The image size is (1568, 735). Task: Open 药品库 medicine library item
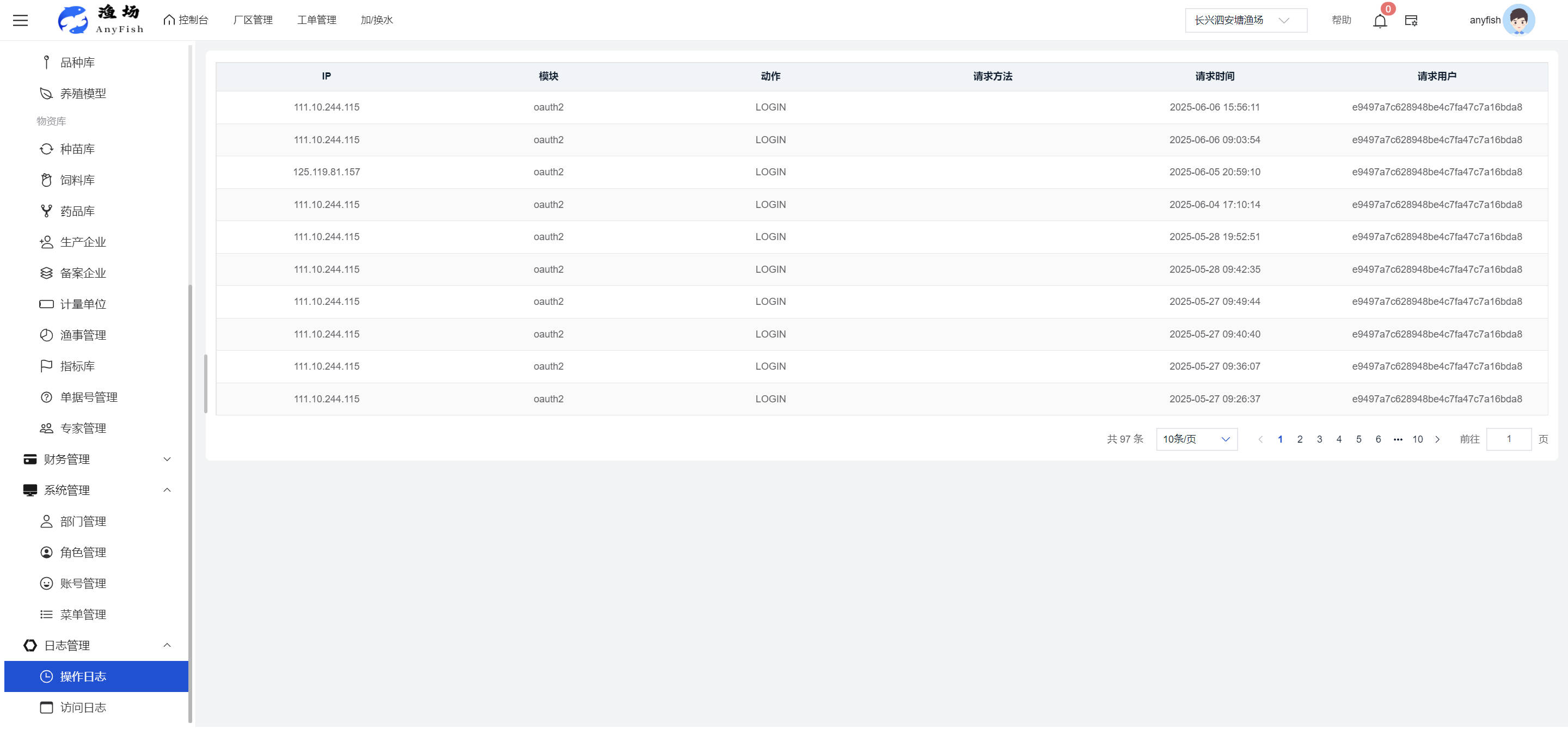[x=77, y=211]
